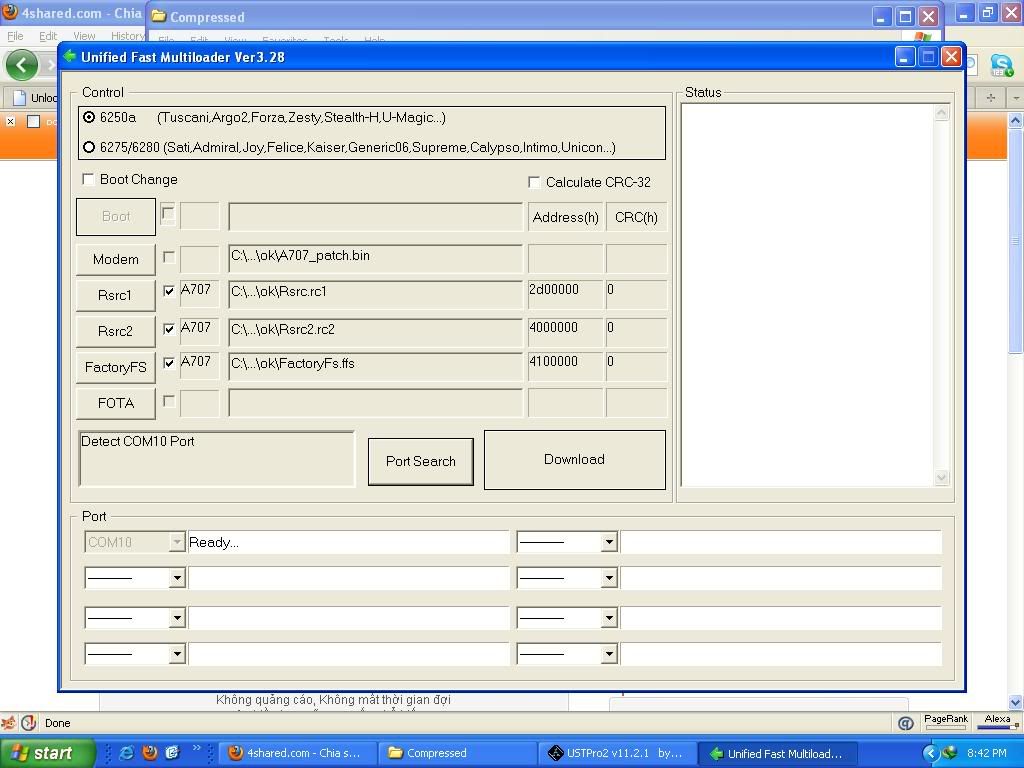Click the Unified Fast Multiloader title bar icon
Viewport: 1024px width, 768px height.
pos(70,57)
